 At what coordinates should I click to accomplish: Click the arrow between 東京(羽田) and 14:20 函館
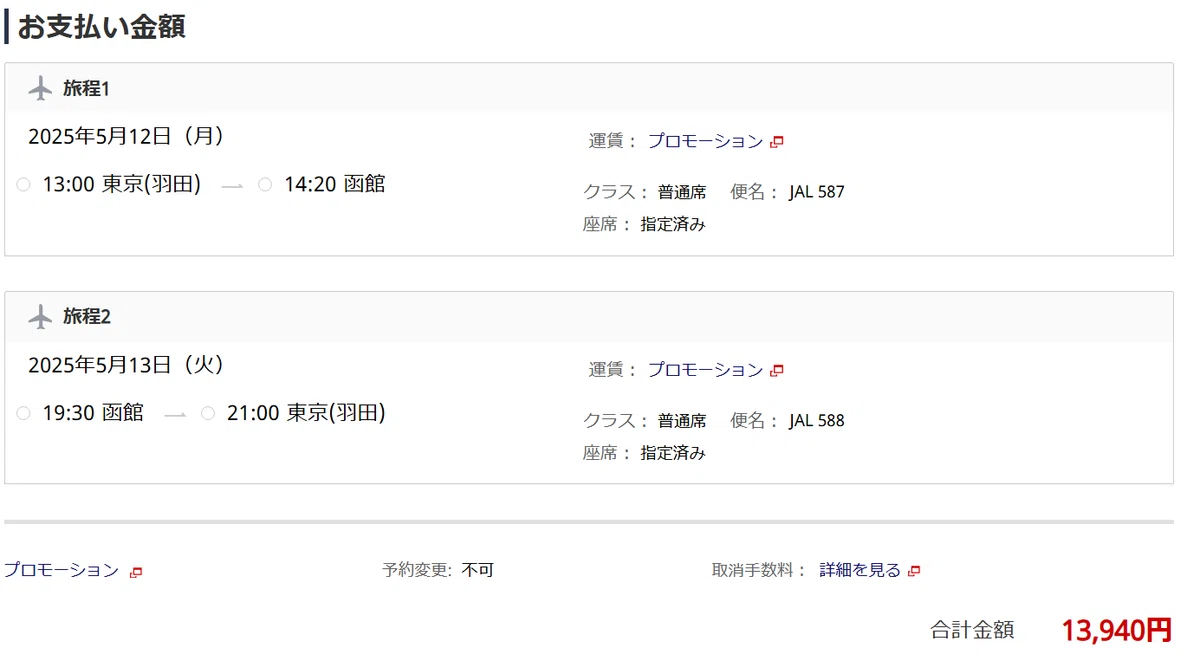[x=232, y=186]
